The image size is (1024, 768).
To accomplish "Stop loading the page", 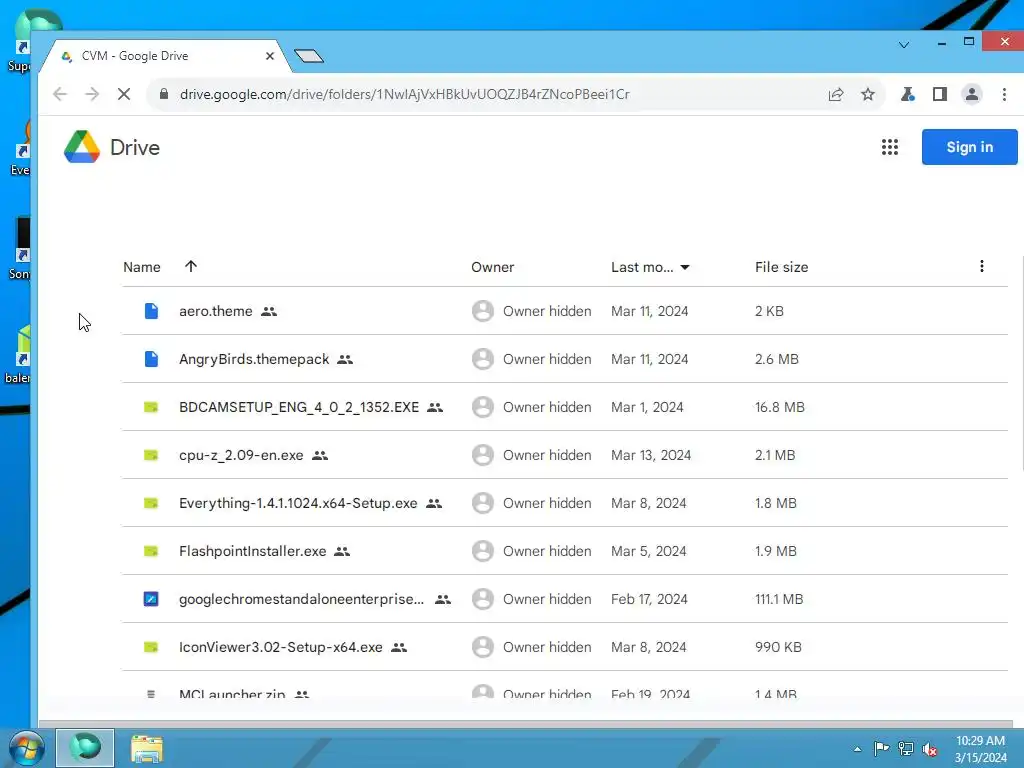I will click(123, 94).
